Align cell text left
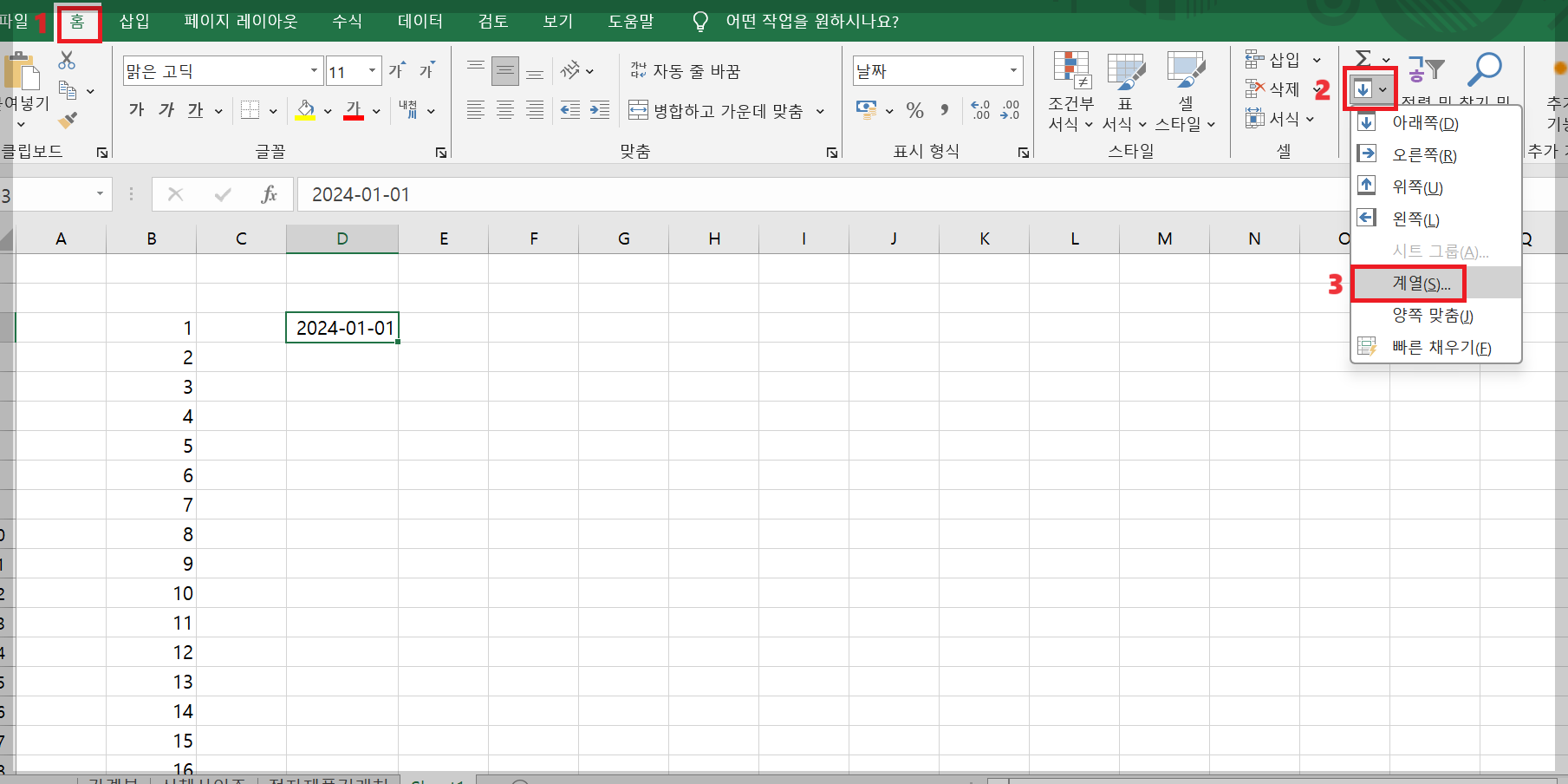This screenshot has width=1568, height=784. pos(475,110)
